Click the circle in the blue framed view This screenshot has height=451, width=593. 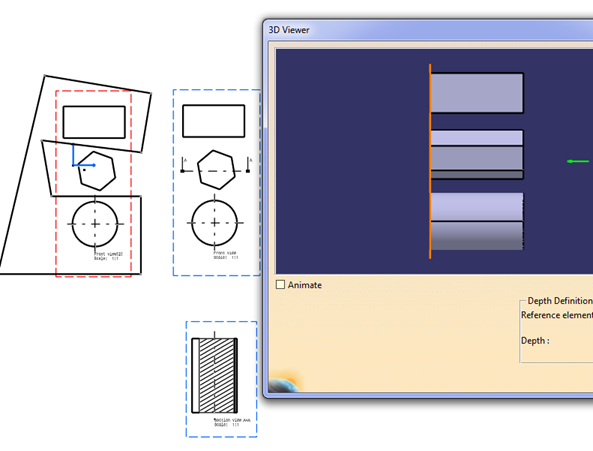(x=214, y=223)
